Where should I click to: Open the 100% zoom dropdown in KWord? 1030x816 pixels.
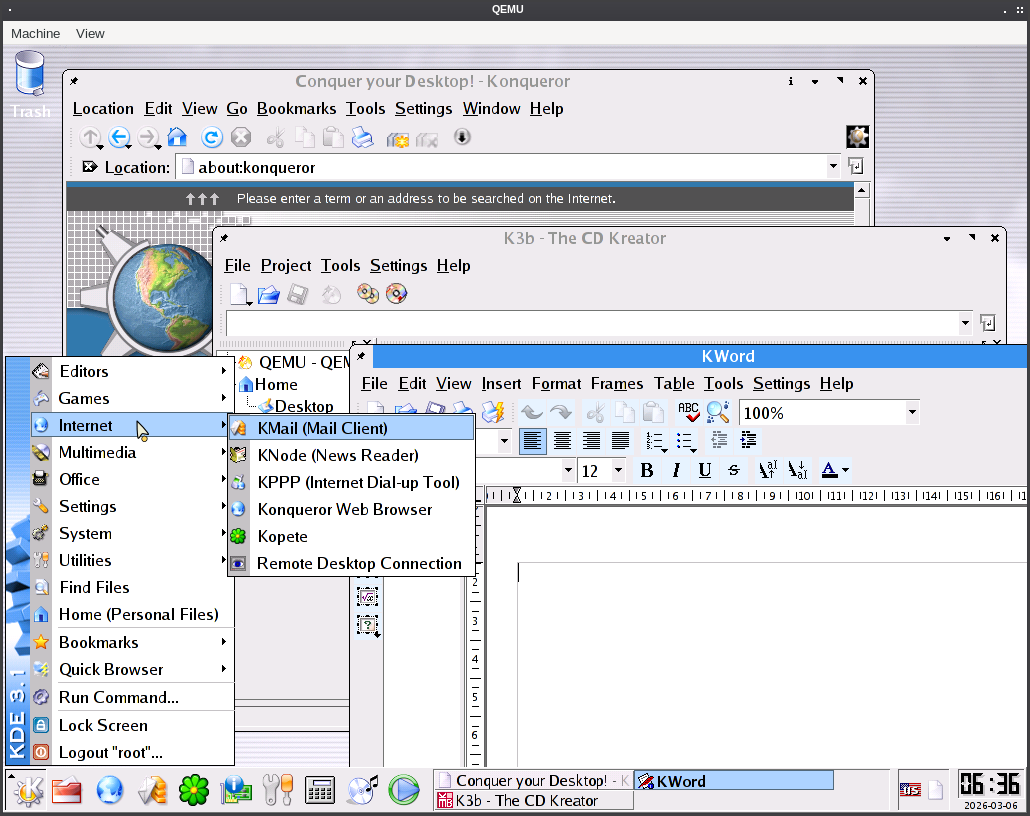point(912,413)
